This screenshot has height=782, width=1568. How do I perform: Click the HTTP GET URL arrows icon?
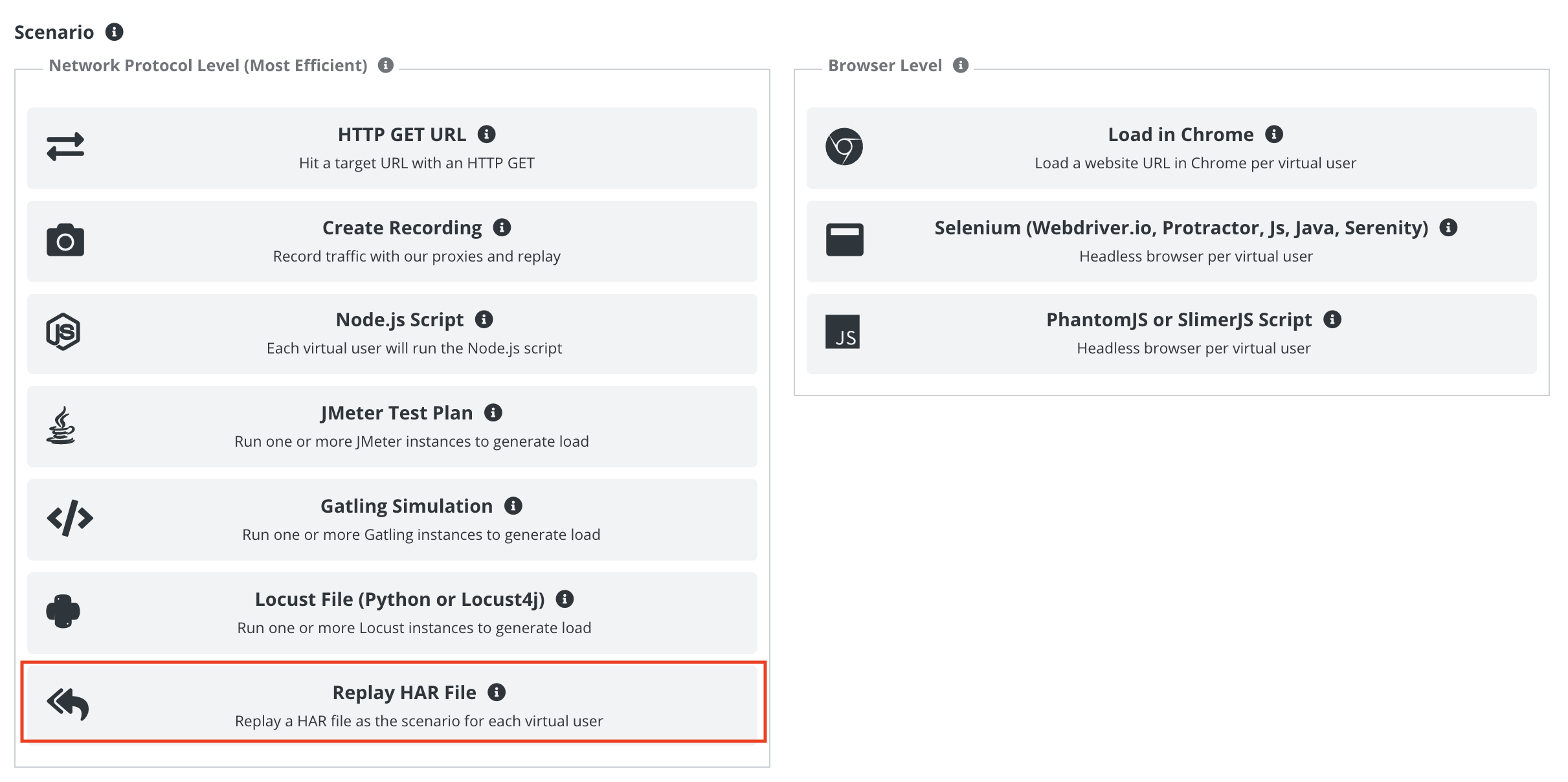tap(65, 147)
